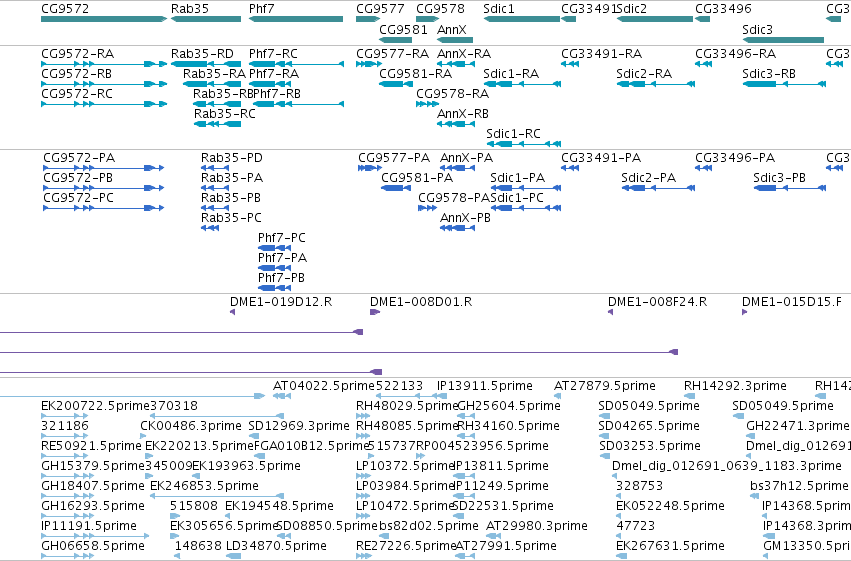Select EST AT04022.5prime

point(324,386)
